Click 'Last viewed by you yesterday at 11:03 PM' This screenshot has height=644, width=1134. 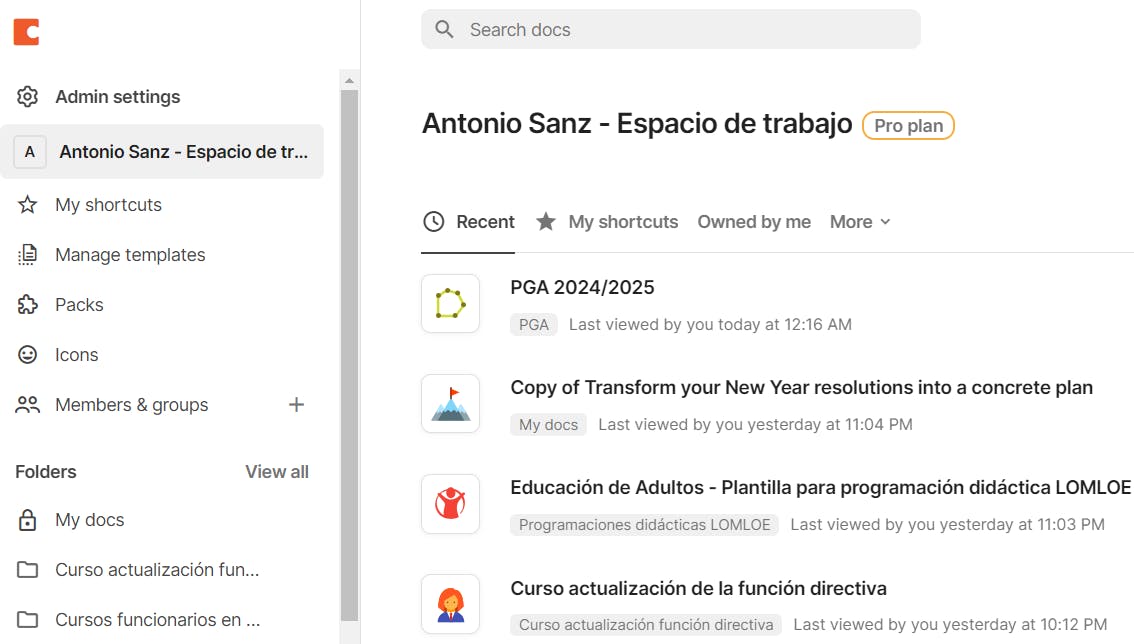coord(947,525)
